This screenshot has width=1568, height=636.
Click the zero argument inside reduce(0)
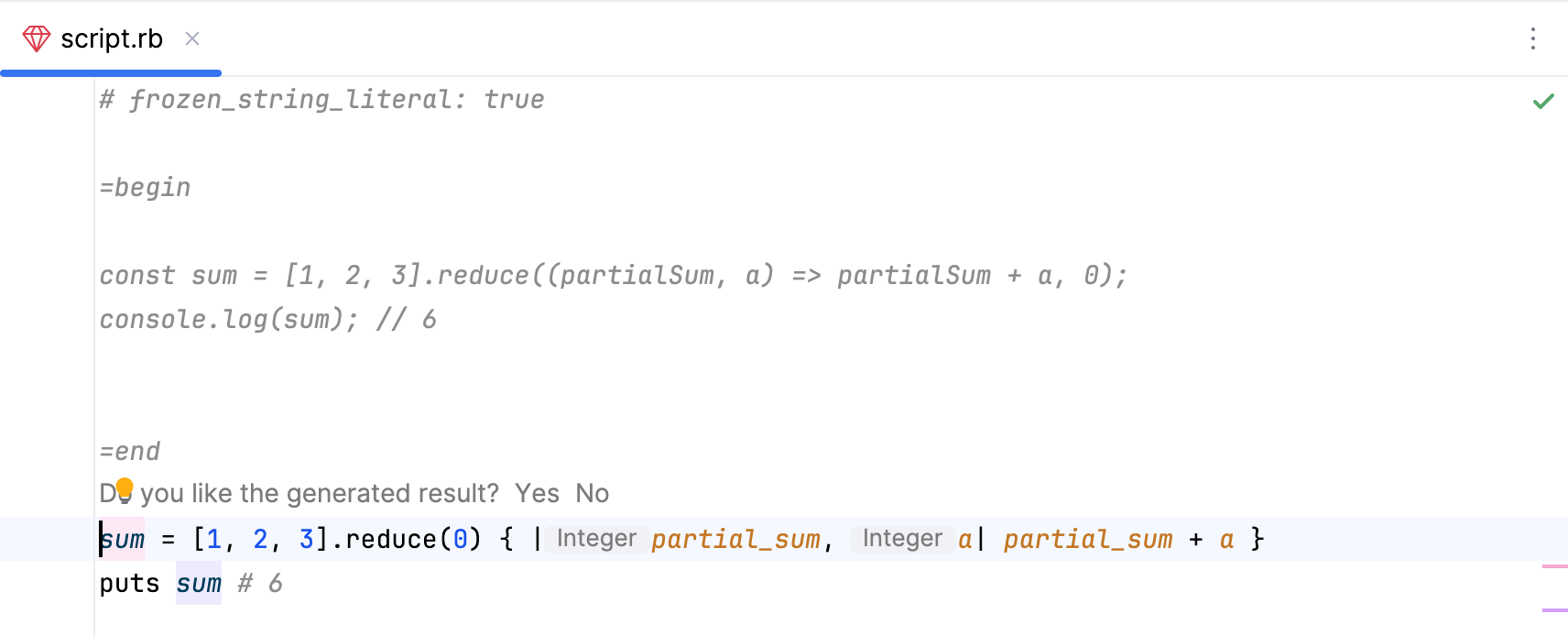pos(461,539)
